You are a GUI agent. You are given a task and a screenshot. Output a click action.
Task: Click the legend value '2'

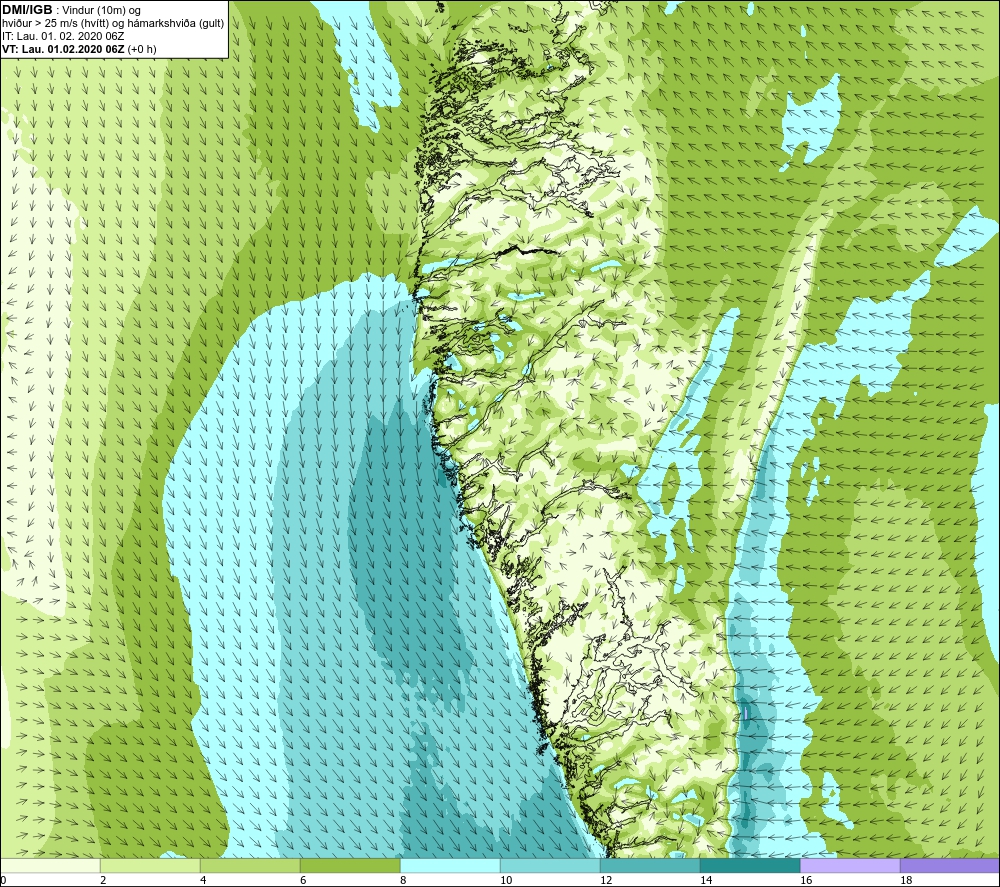[x=103, y=880]
